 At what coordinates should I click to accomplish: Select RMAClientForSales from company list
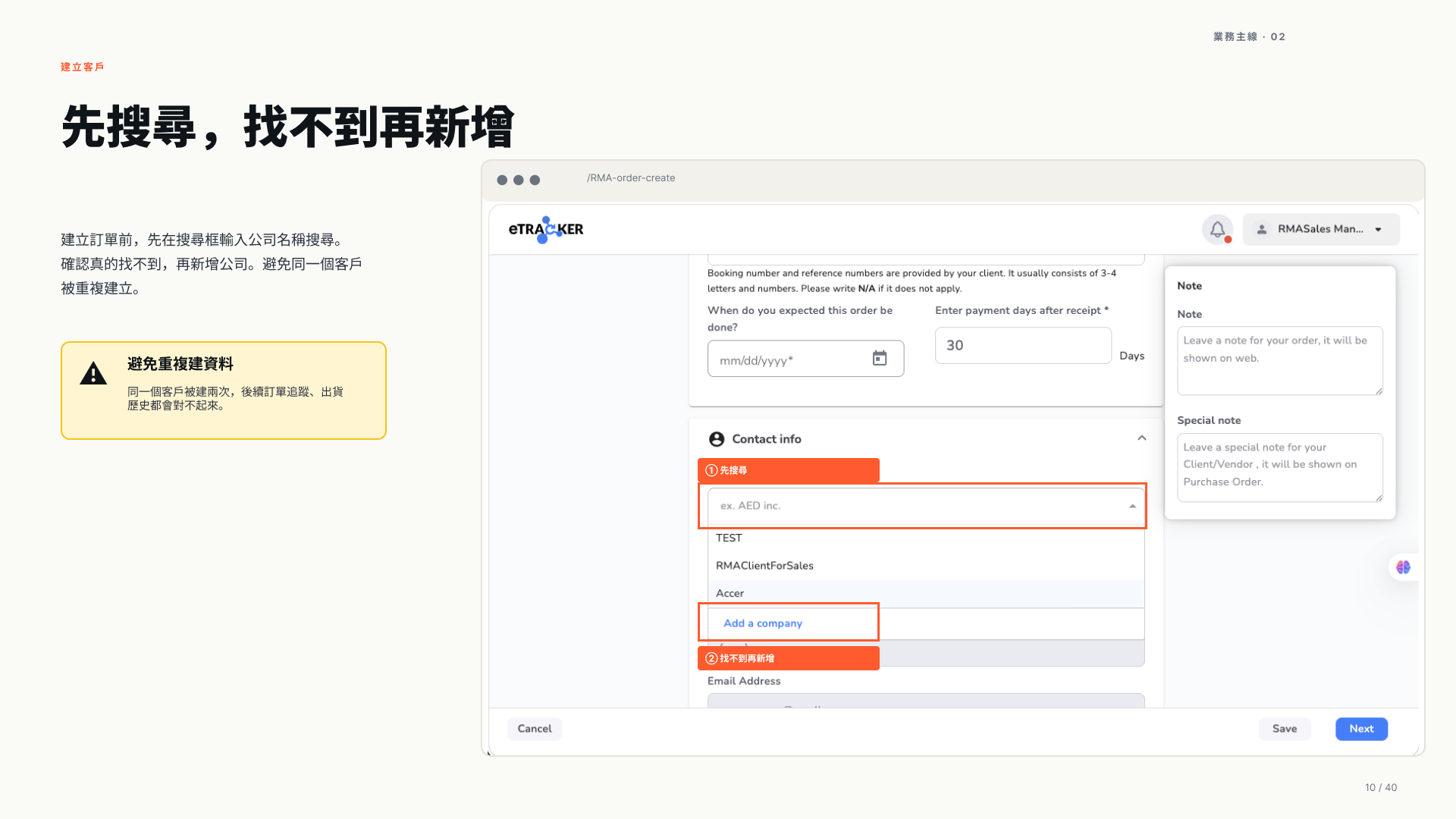[x=926, y=566]
